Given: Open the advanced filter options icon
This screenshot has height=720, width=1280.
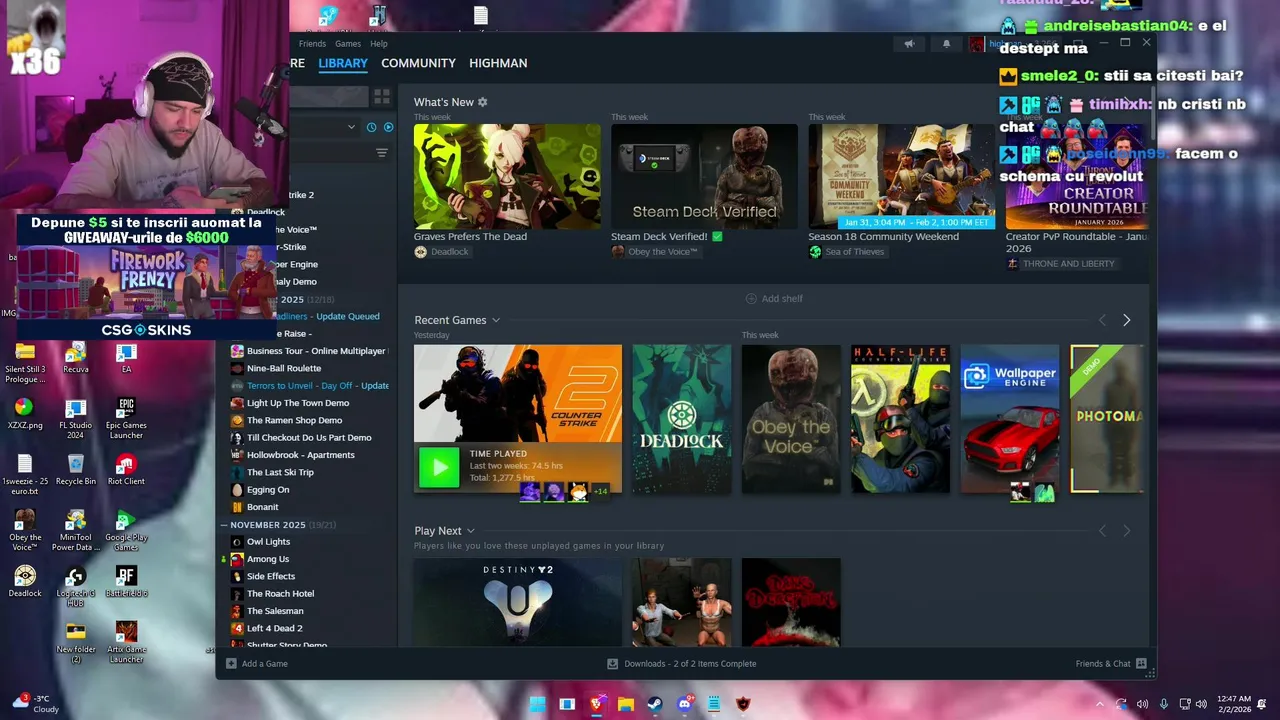Looking at the screenshot, I should 381,153.
